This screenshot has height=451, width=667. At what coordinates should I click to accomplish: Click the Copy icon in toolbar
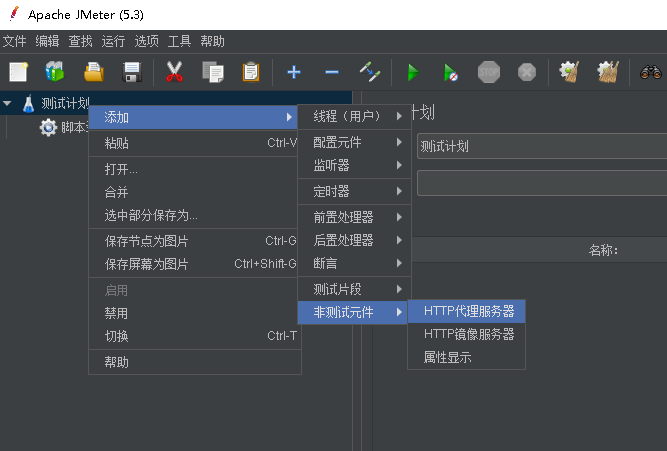point(213,72)
